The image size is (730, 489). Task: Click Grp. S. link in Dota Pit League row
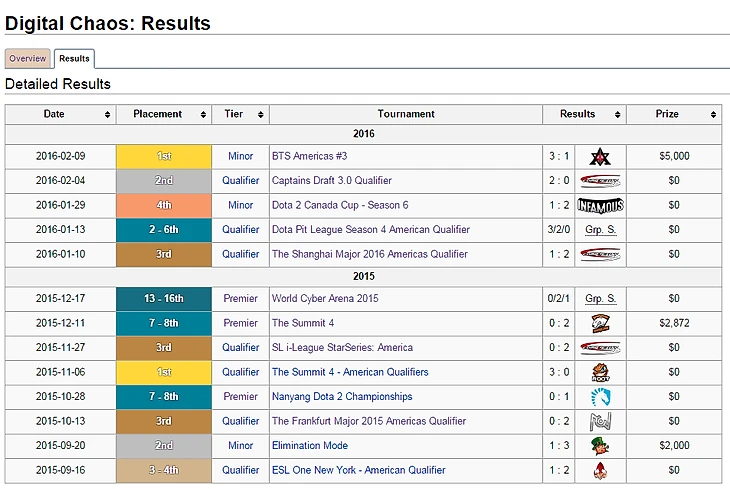(x=600, y=230)
